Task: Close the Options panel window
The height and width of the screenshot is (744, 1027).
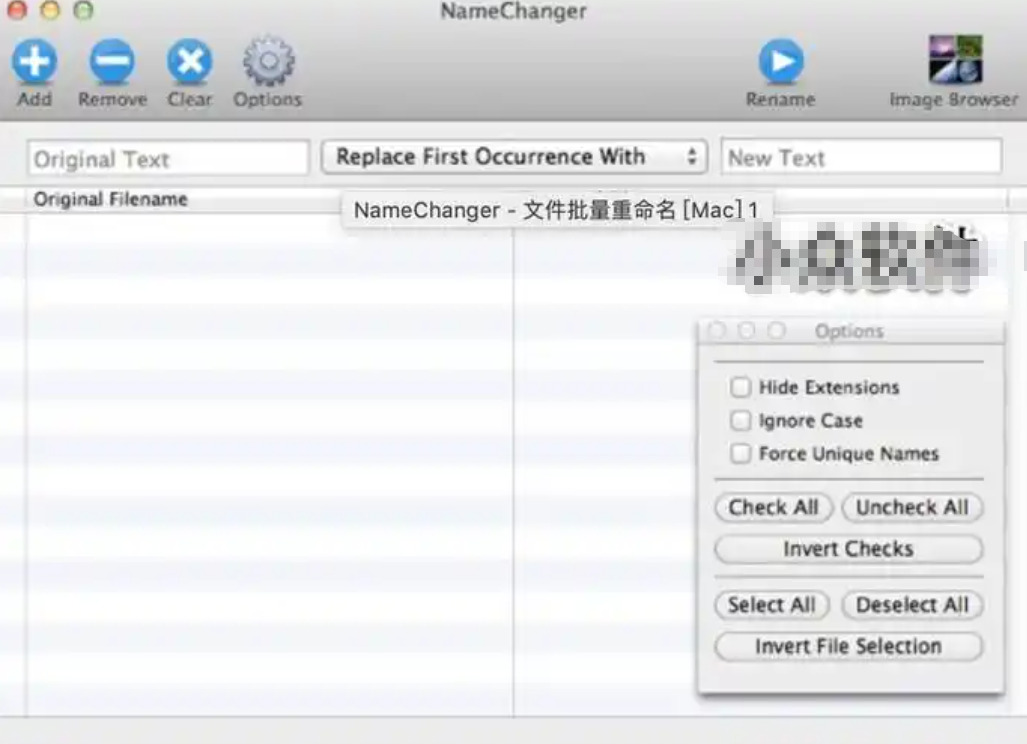Action: click(x=717, y=330)
